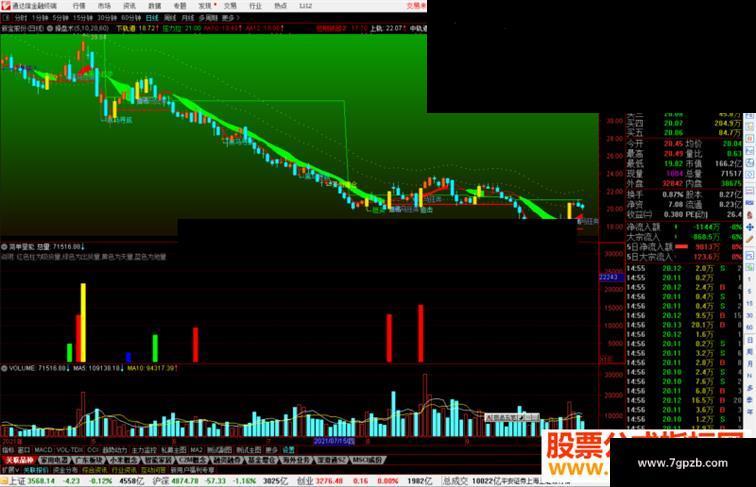756x487 pixels.
Task: Select 1-minute period in right sidebar
Action: tap(750, 280)
